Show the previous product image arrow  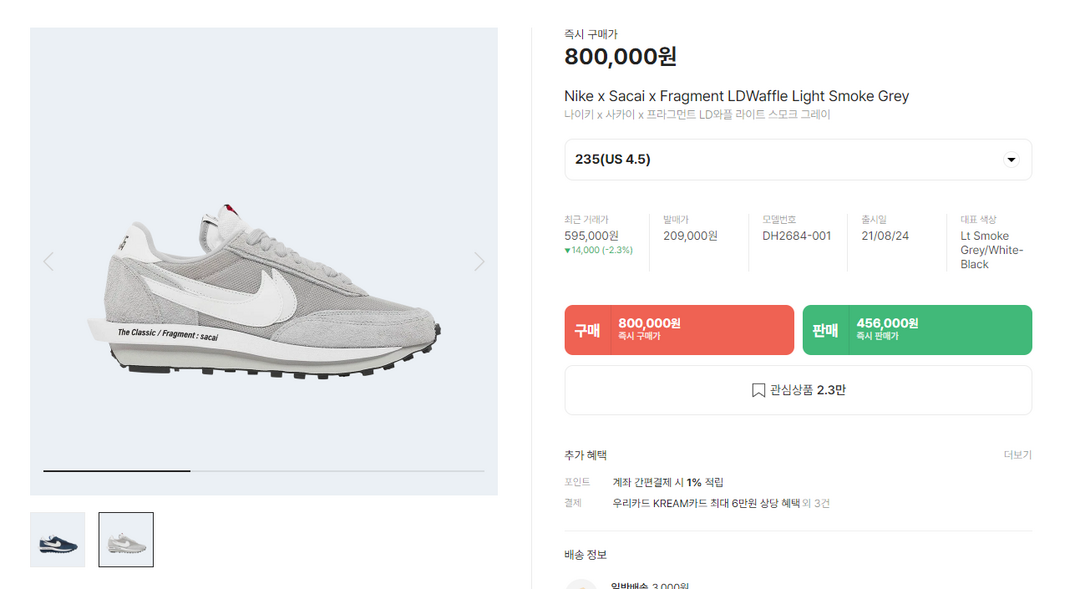[48, 262]
